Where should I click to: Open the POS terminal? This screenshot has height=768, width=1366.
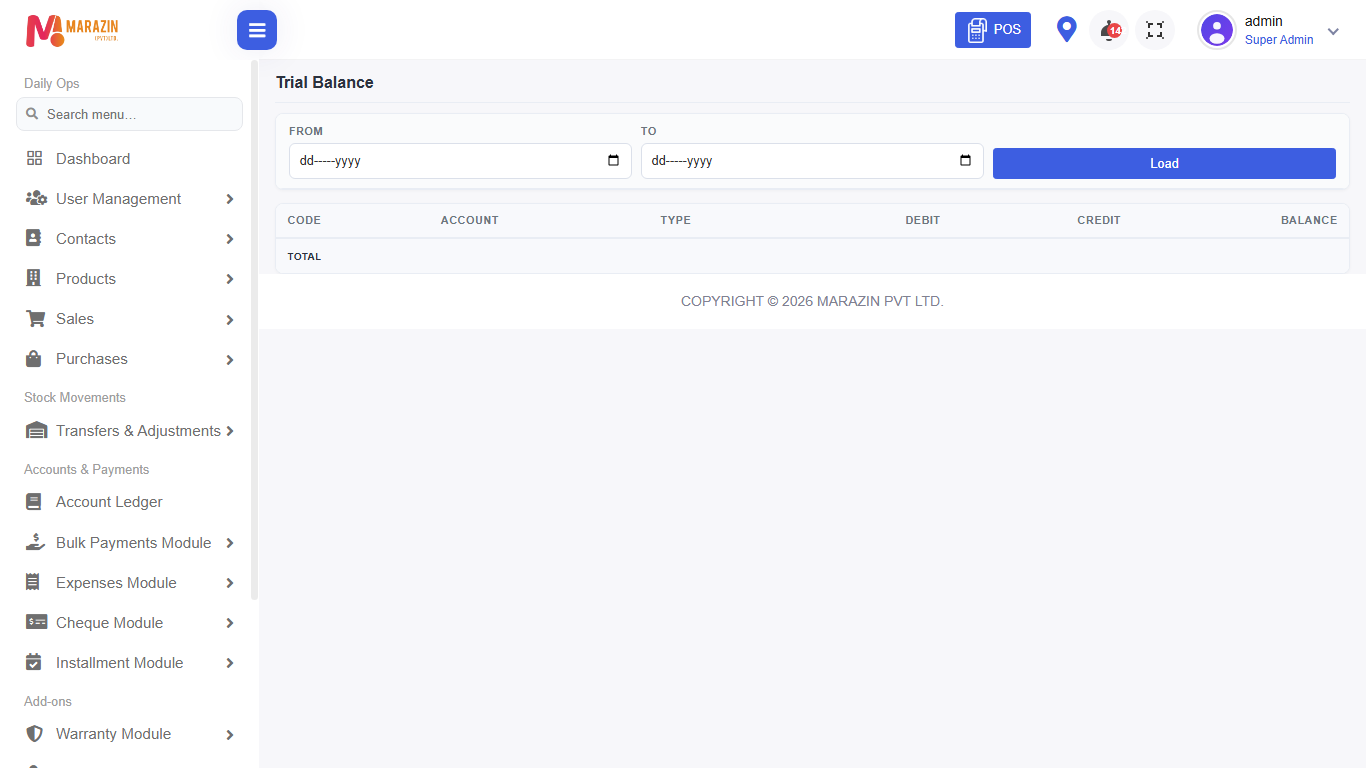coord(993,30)
